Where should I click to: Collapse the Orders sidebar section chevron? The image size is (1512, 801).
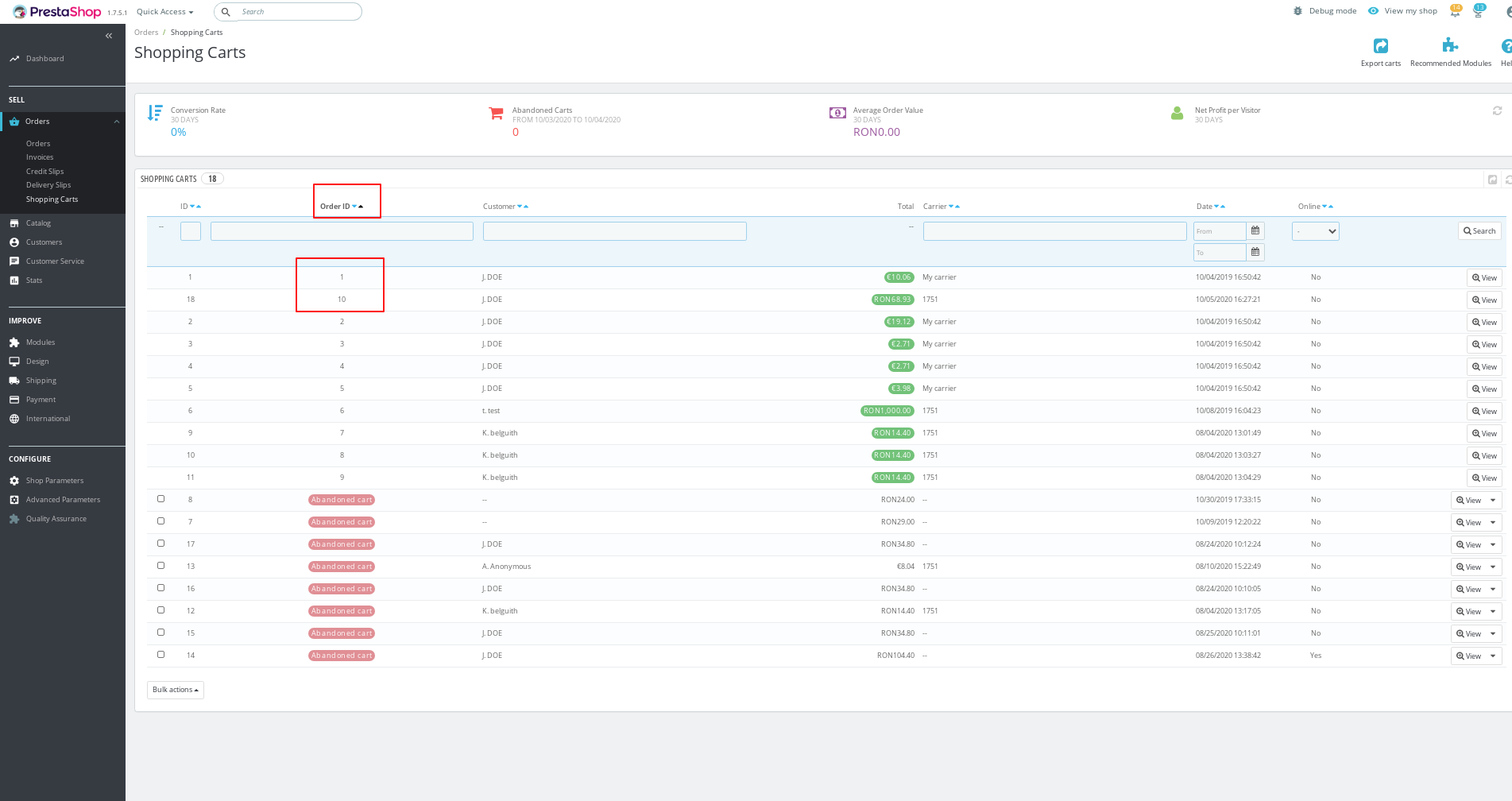point(117,122)
